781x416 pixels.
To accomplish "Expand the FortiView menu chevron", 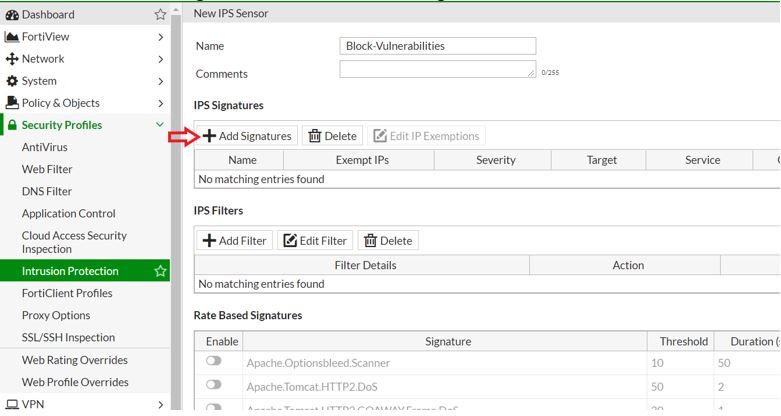I will click(x=160, y=37).
